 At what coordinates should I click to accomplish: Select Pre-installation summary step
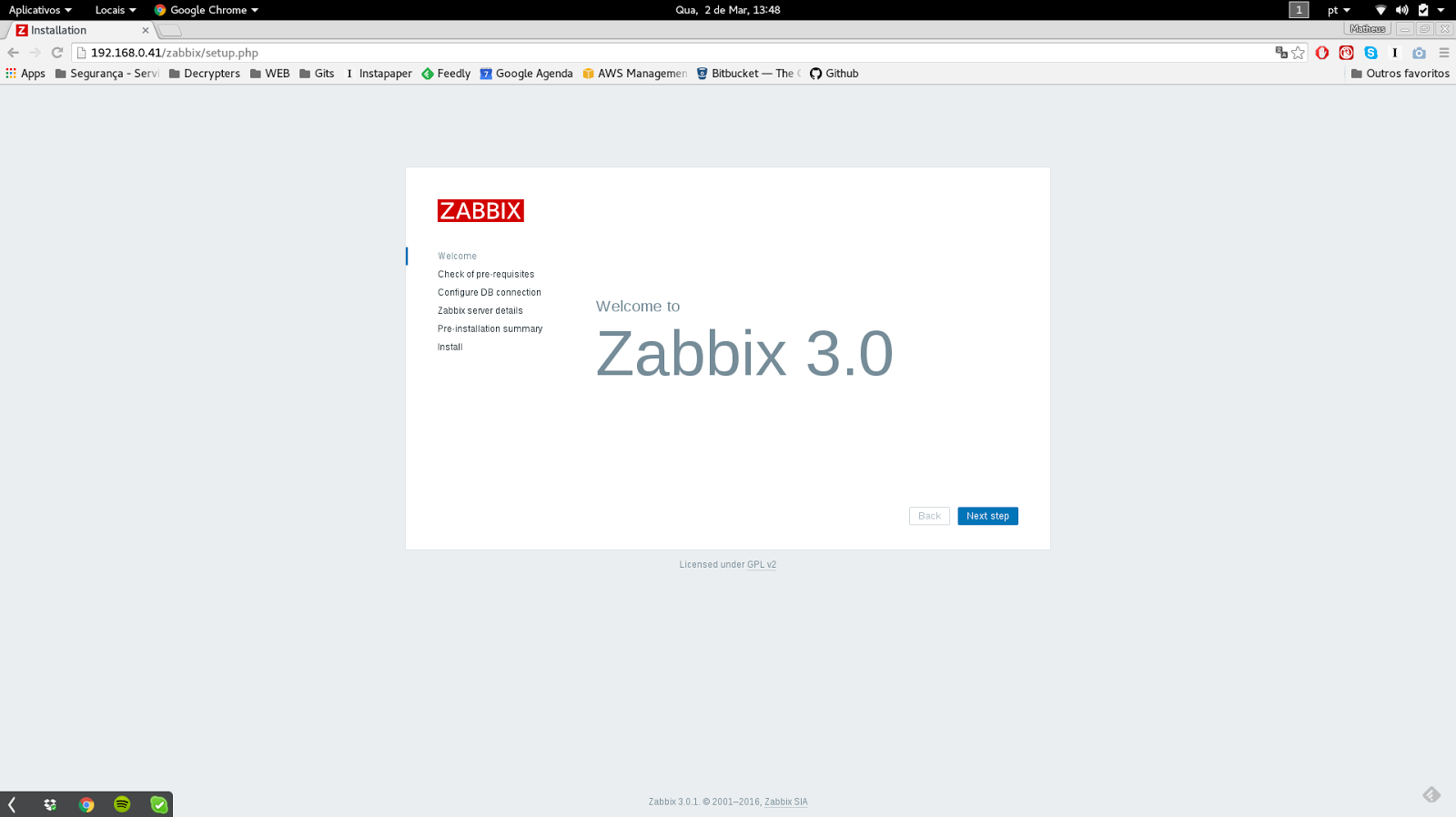(490, 329)
